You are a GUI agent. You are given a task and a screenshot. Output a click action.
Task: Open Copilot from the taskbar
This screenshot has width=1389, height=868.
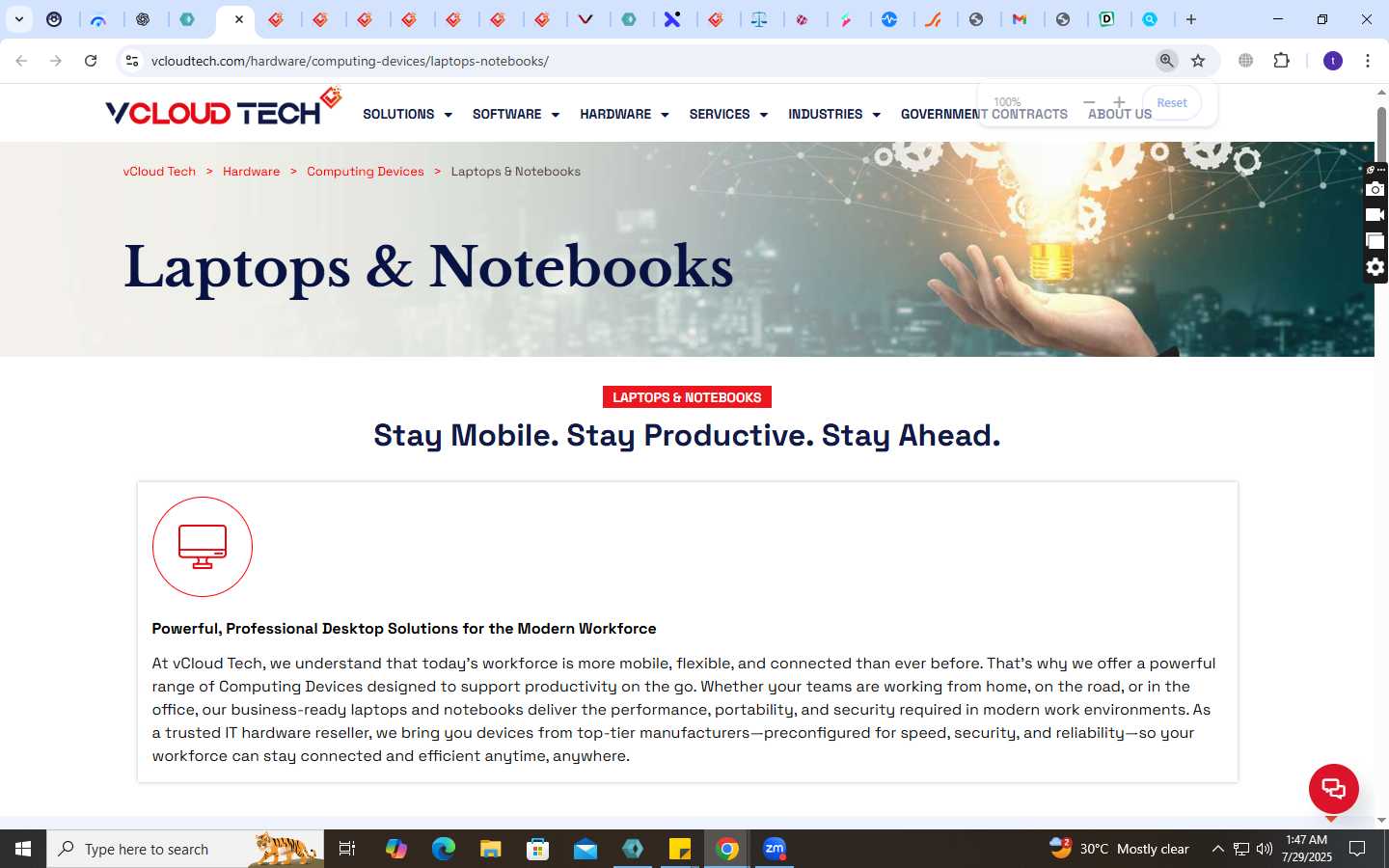point(396,849)
